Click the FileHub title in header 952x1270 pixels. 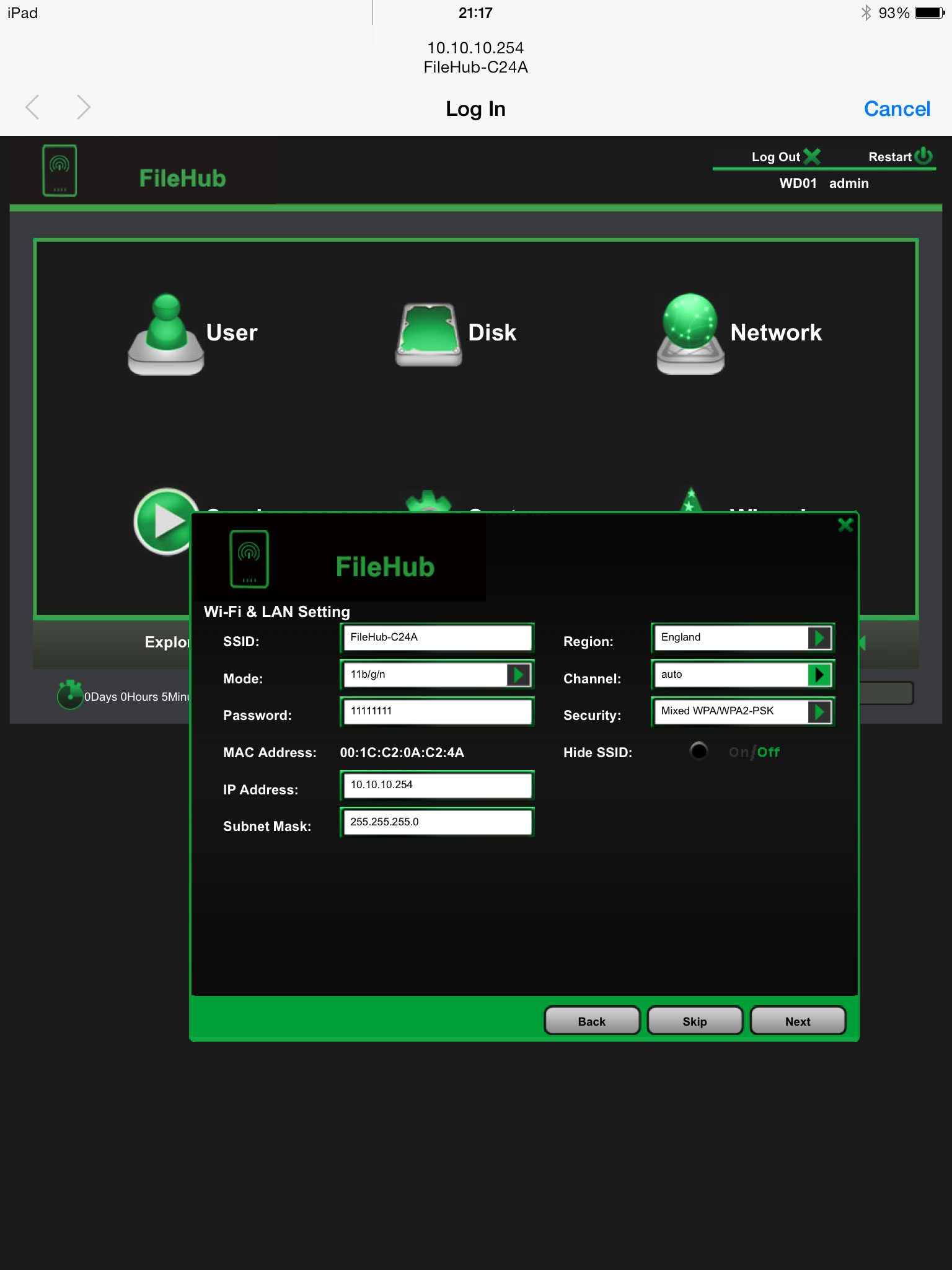pyautogui.click(x=182, y=179)
